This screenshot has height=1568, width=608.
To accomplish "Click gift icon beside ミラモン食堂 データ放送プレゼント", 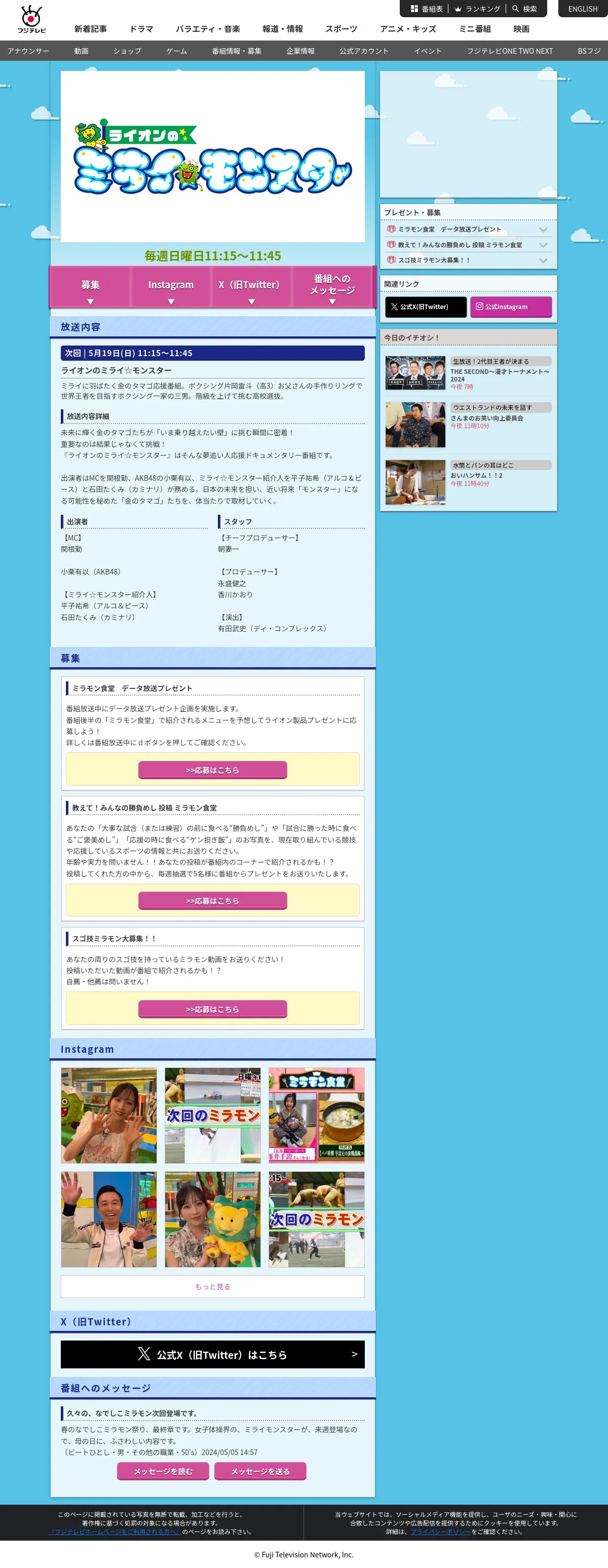I will pyautogui.click(x=391, y=229).
